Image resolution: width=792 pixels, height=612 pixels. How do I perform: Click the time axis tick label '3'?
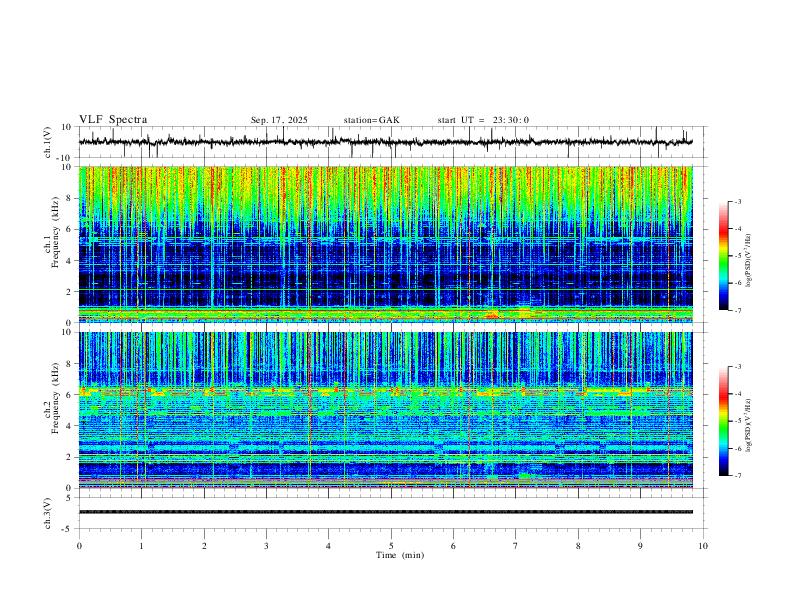266,546
